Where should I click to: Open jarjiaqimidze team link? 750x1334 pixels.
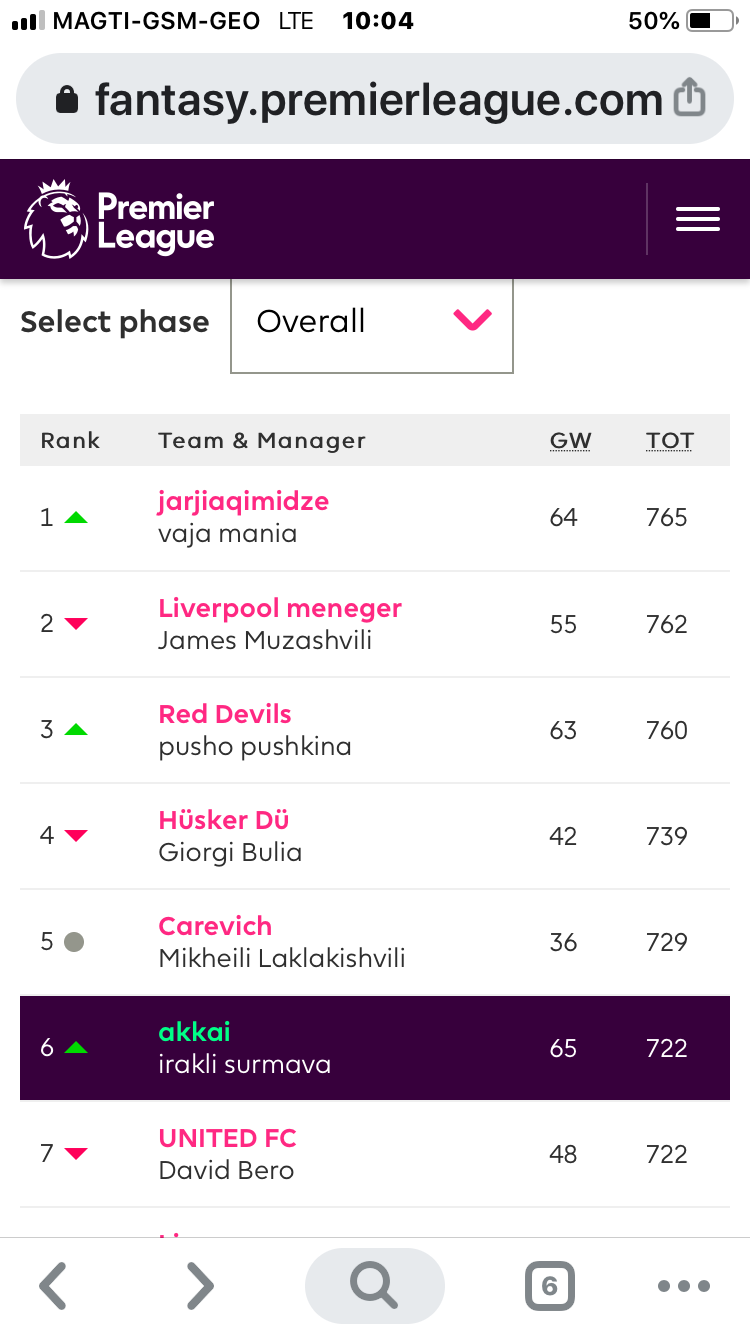[244, 501]
